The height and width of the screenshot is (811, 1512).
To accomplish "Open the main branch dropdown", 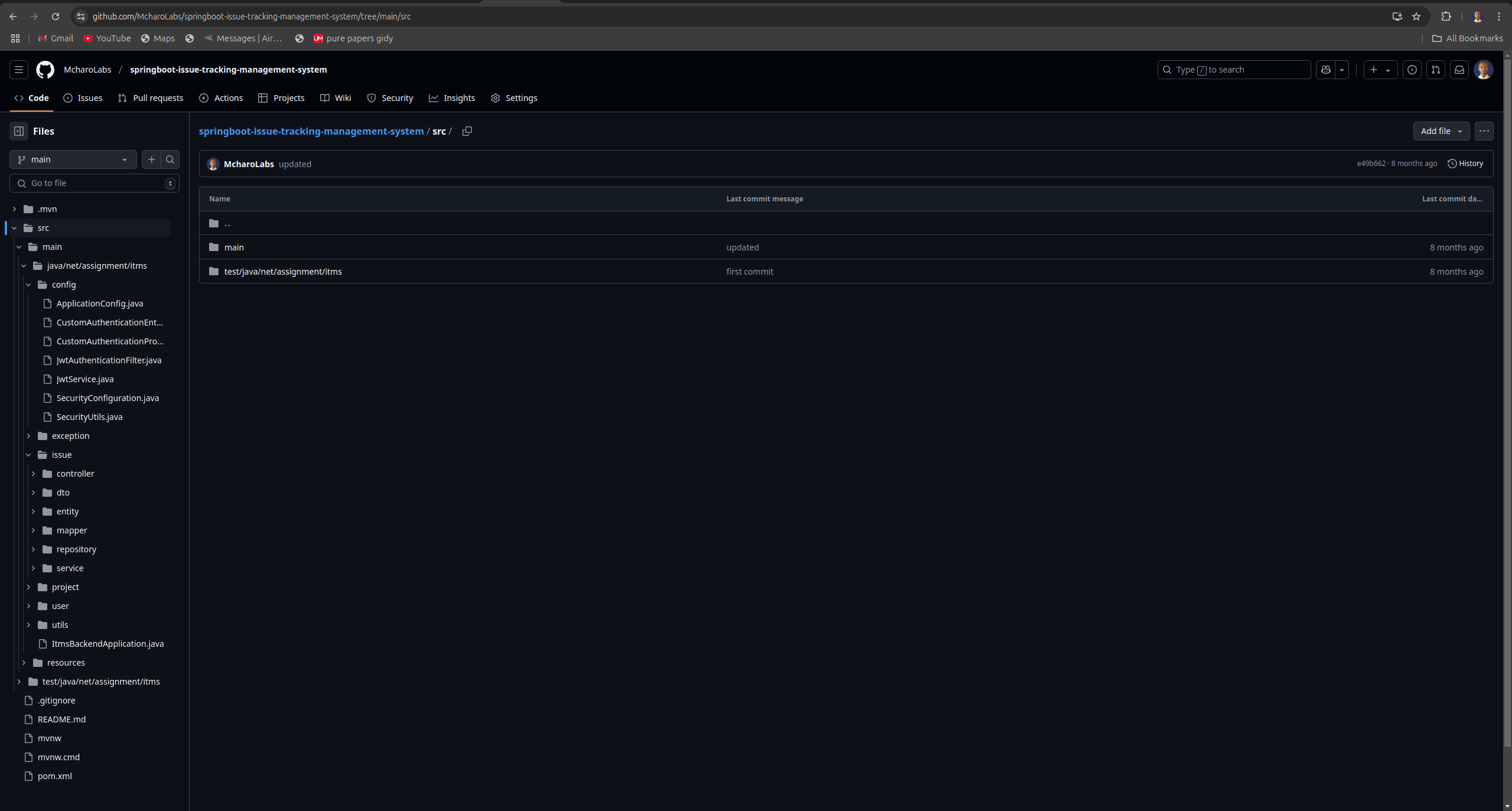I will [x=73, y=159].
